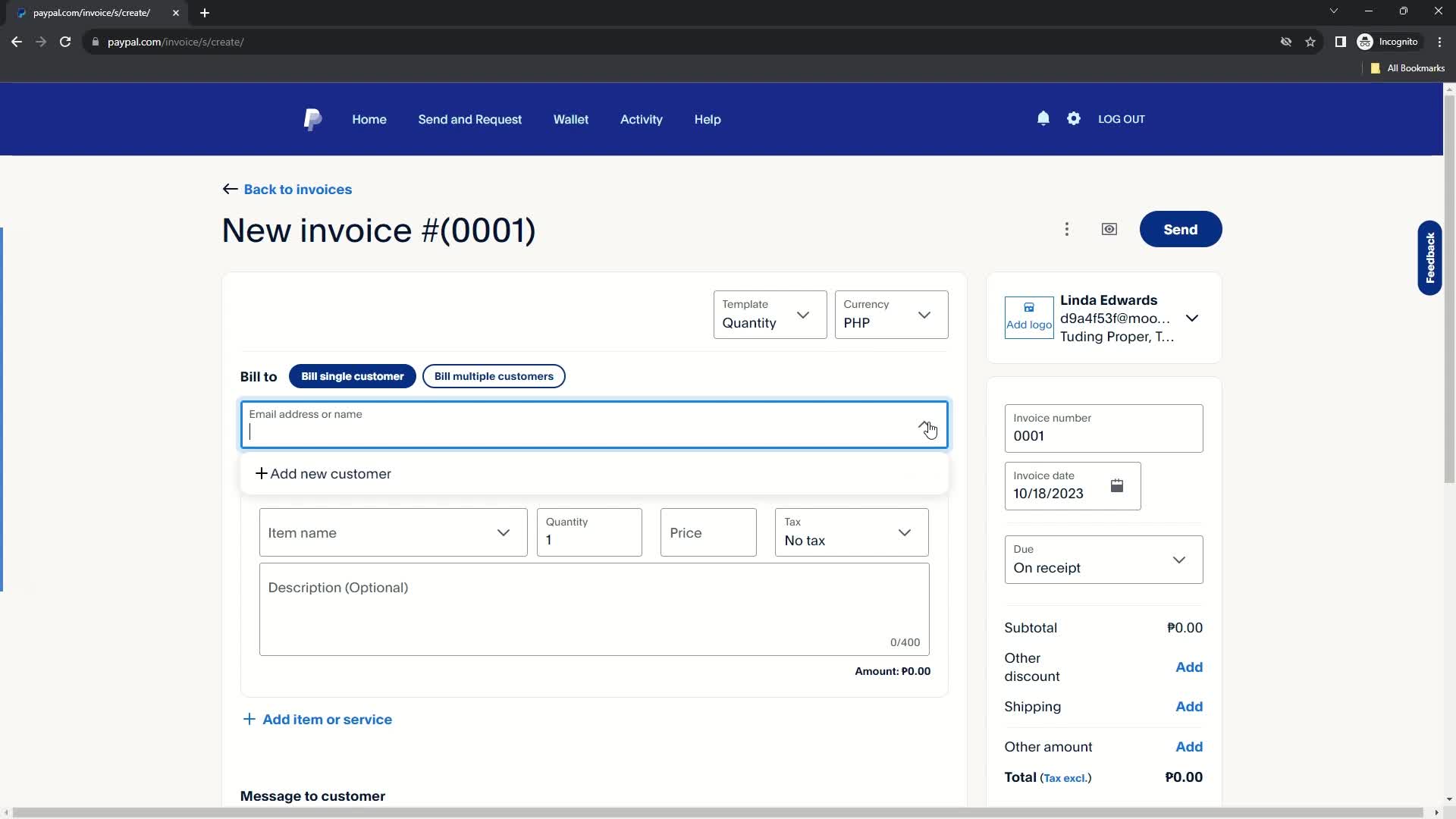Preview the invoice with the eye icon
The height and width of the screenshot is (819, 1456).
(1109, 229)
